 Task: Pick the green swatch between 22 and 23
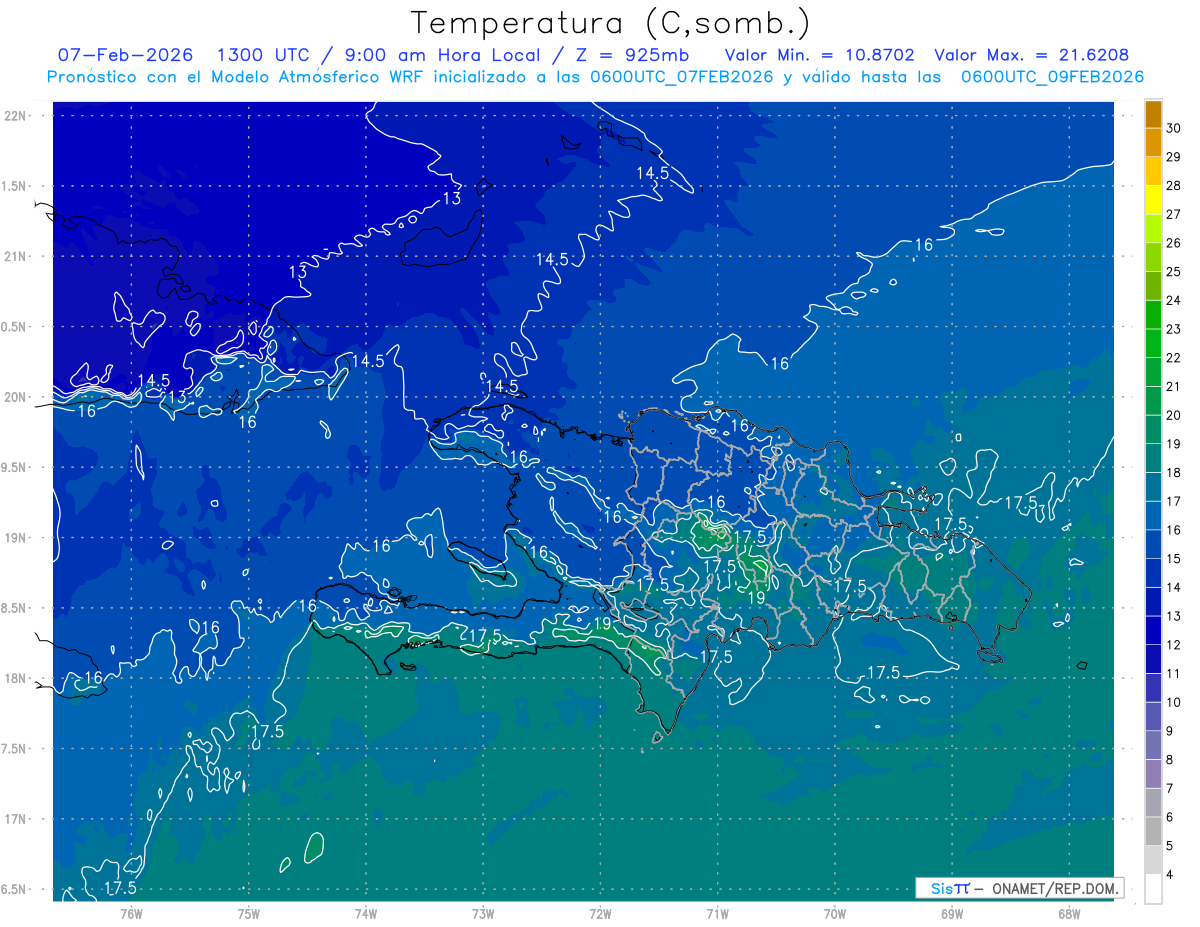point(1153,343)
